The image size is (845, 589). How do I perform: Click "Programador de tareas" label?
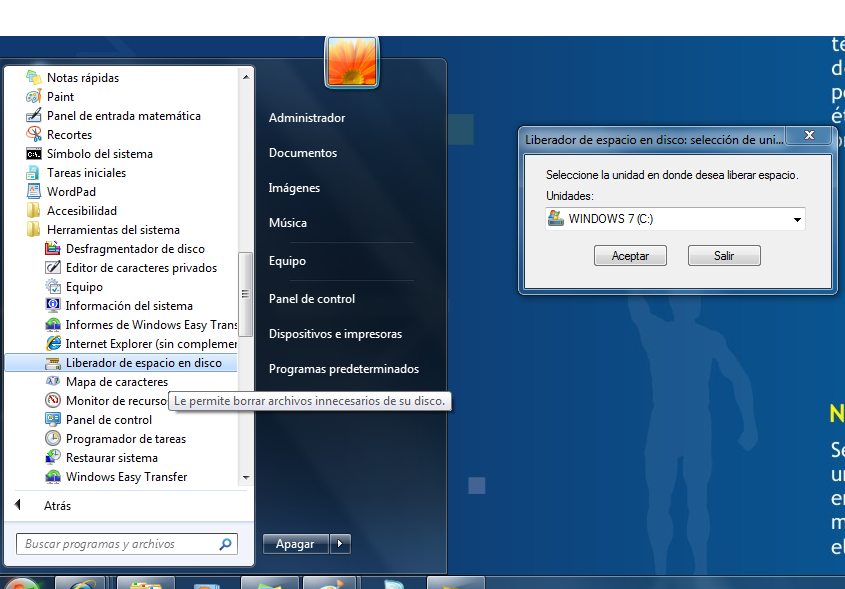126,439
